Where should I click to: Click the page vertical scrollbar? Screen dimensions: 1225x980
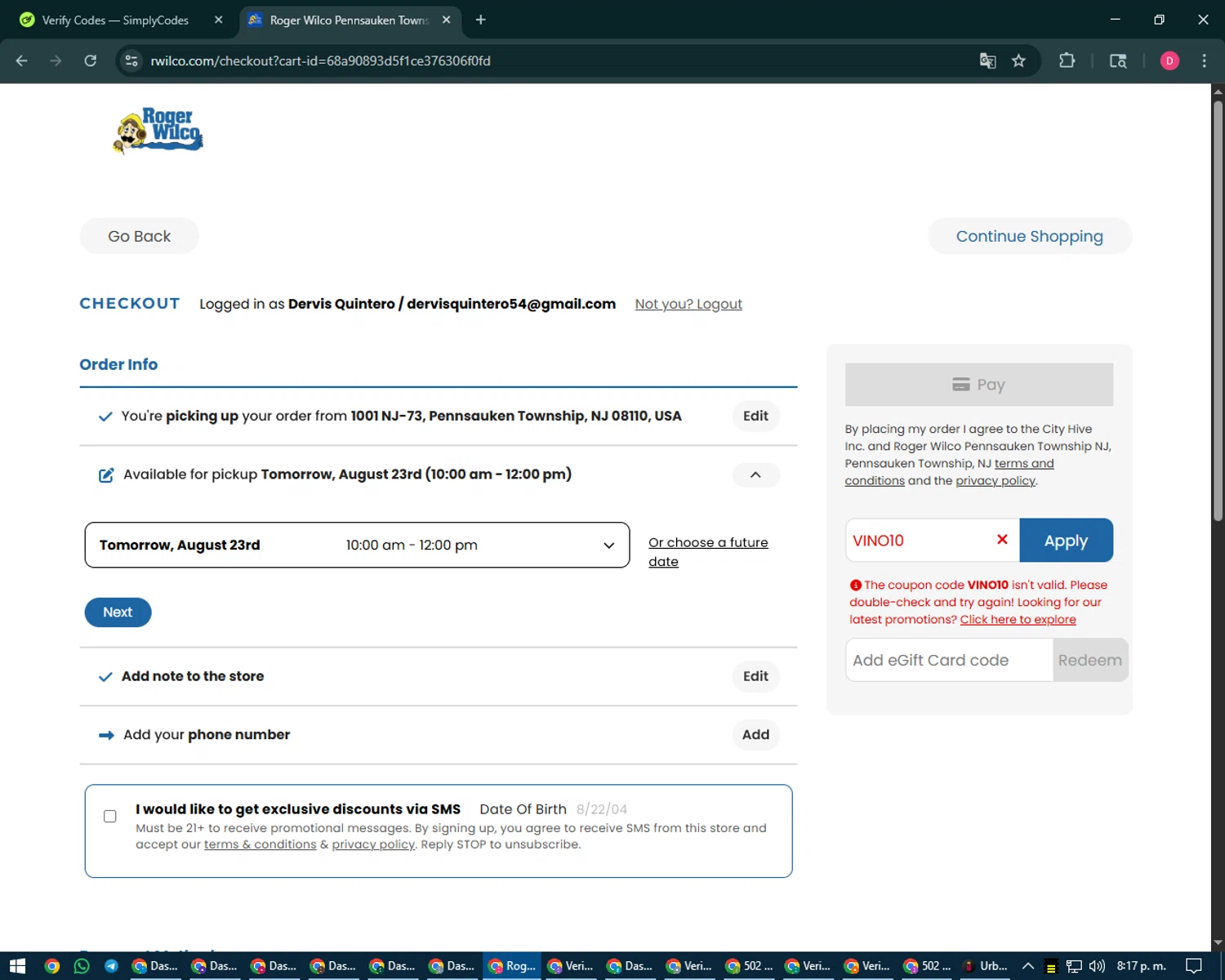1218,310
